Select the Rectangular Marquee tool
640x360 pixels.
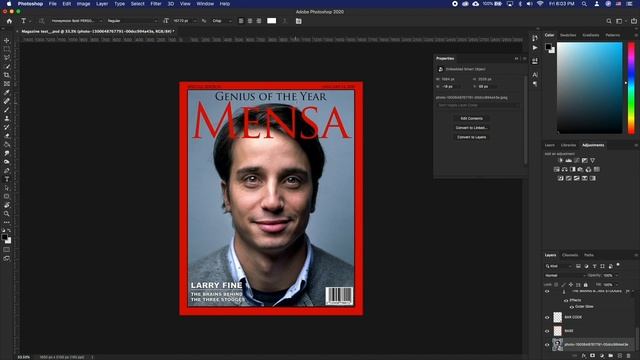tap(7, 49)
